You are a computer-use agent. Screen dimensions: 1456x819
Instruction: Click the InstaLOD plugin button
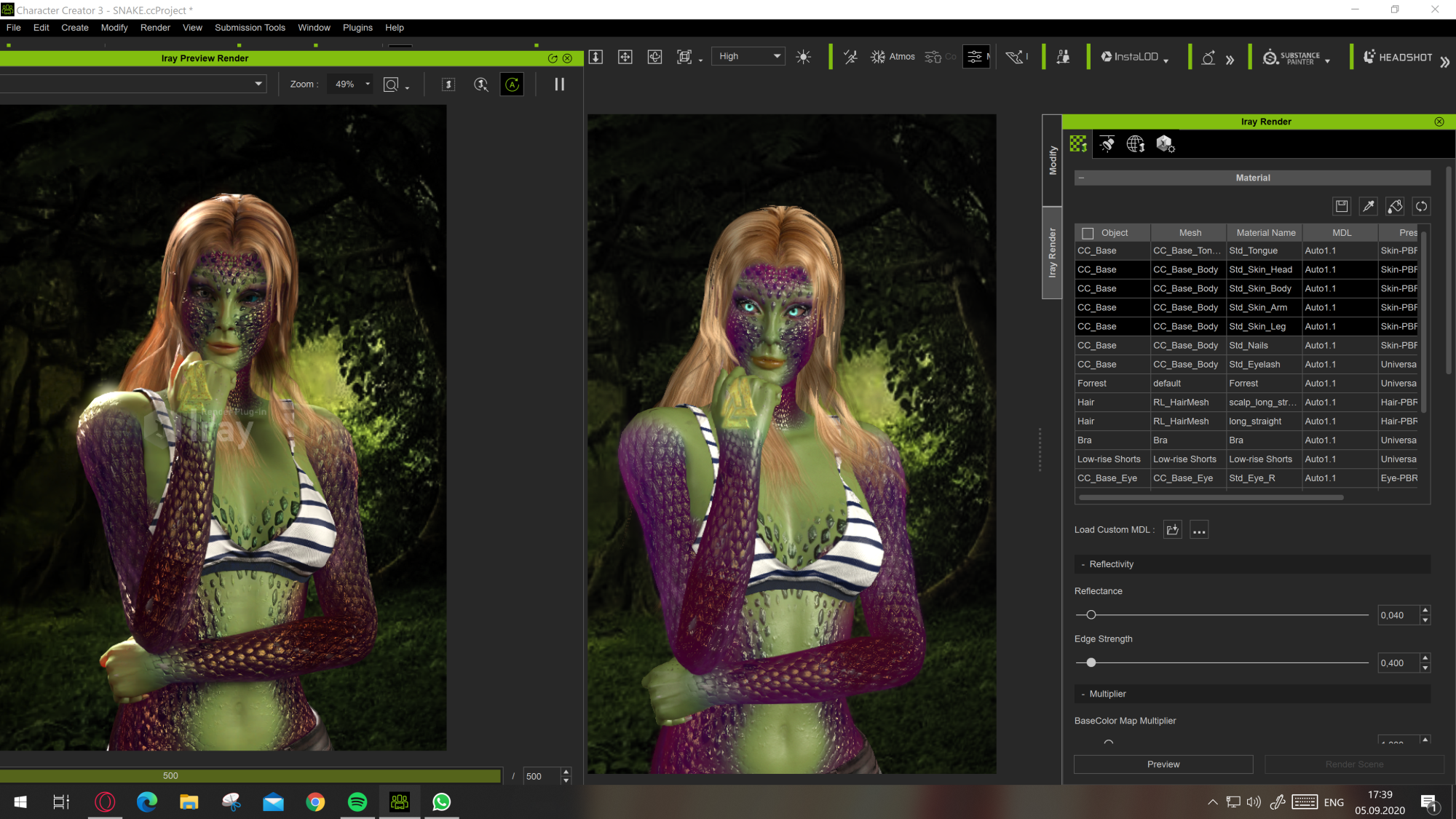(x=1130, y=57)
